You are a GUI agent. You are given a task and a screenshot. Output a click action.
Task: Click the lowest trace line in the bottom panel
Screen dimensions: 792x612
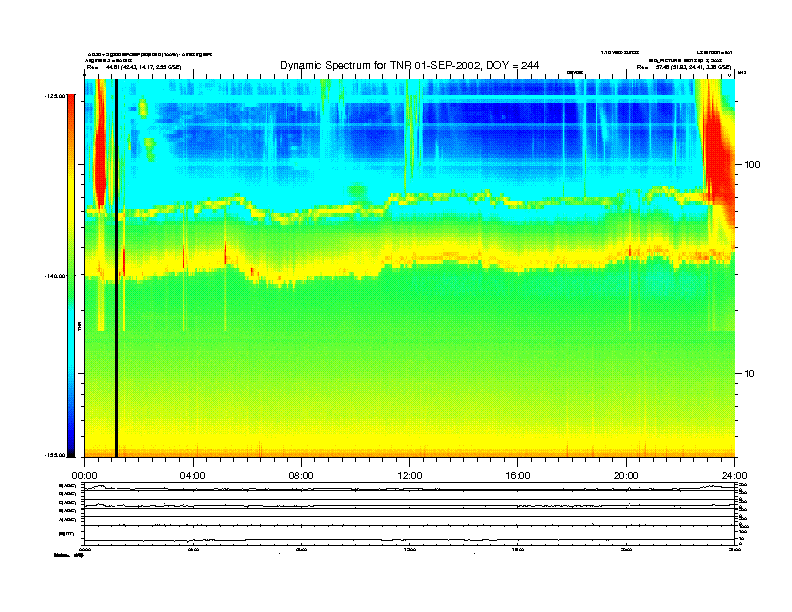pos(409,540)
